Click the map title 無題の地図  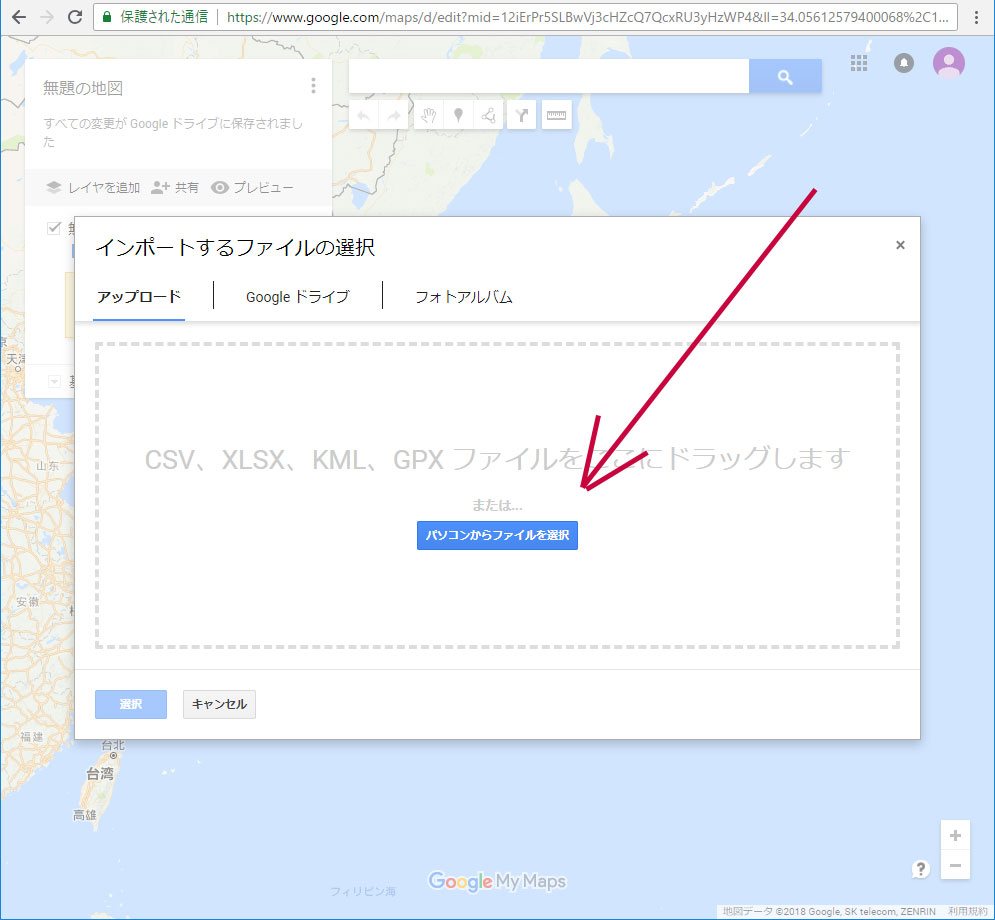pos(83,88)
